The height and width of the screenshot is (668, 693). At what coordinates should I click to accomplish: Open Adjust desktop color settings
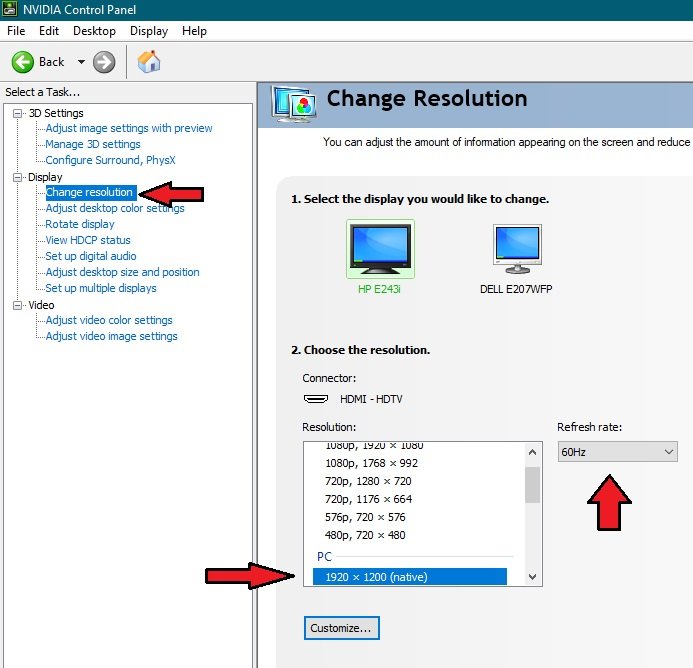(115, 208)
